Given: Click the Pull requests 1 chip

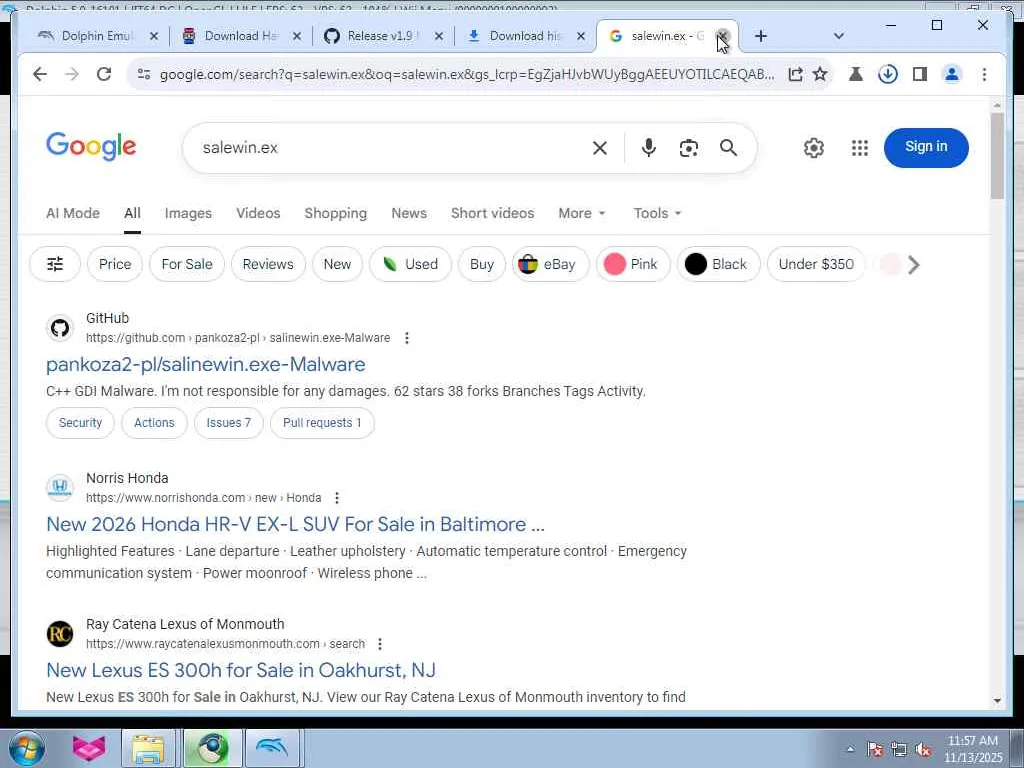Looking at the screenshot, I should pyautogui.click(x=322, y=423).
